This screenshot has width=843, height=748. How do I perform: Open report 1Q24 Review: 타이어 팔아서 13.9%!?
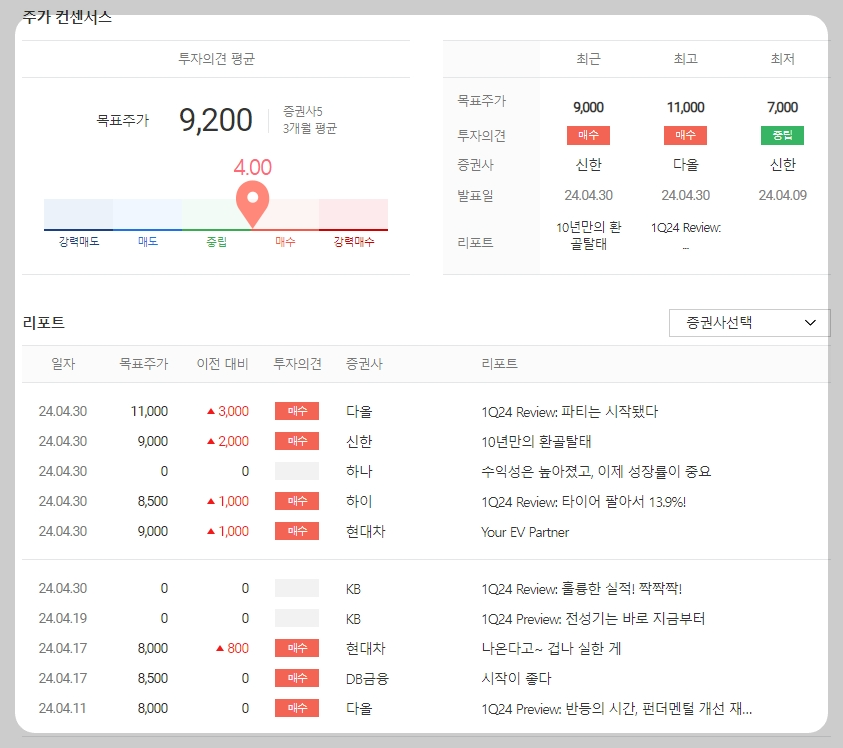click(583, 502)
